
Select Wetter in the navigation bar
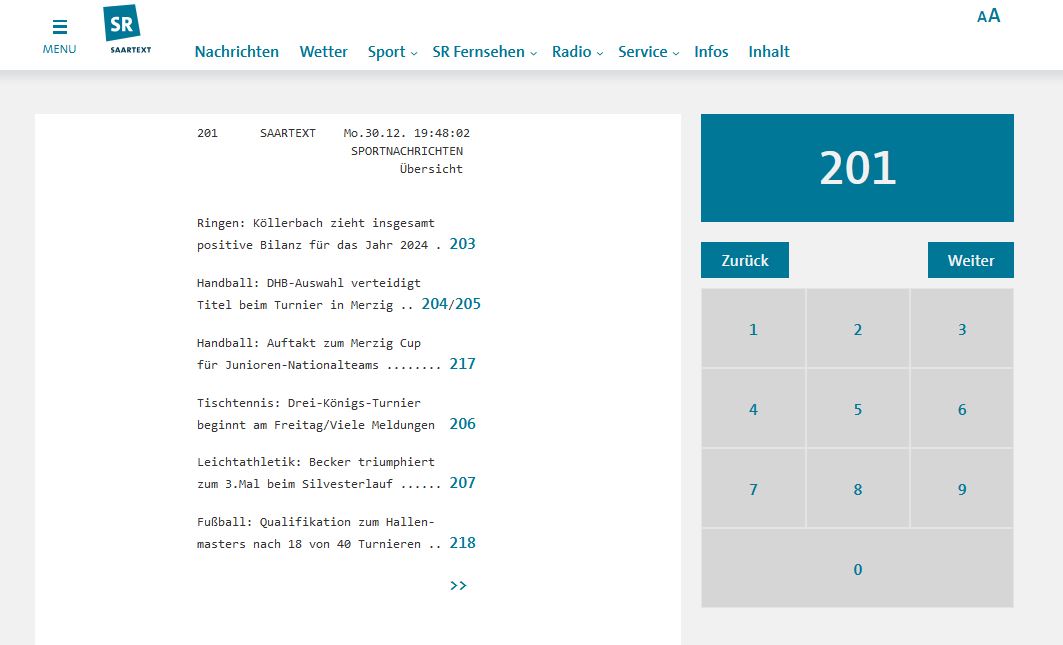(x=323, y=52)
